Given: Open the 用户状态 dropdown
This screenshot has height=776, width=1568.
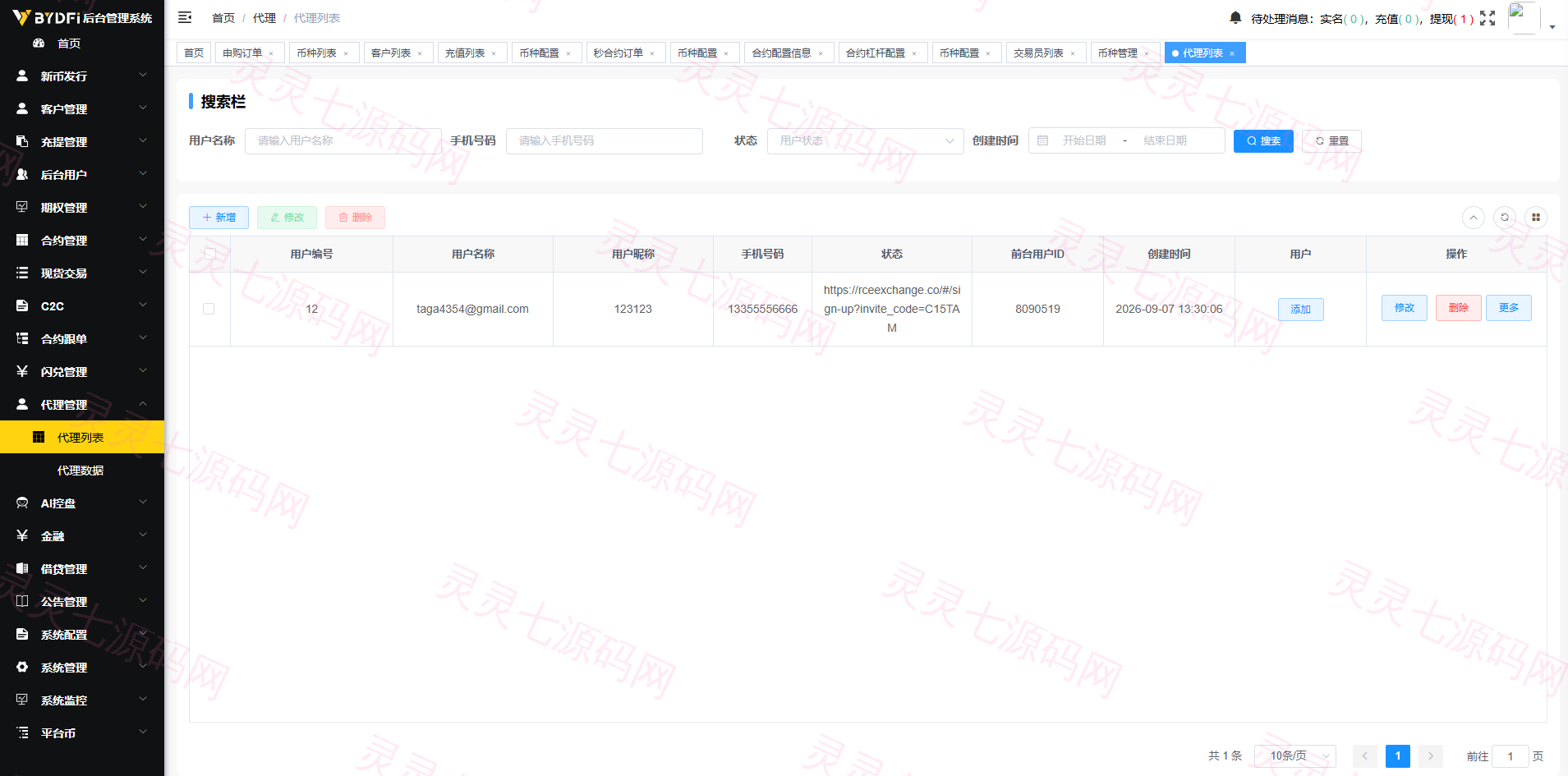Looking at the screenshot, I should (866, 140).
